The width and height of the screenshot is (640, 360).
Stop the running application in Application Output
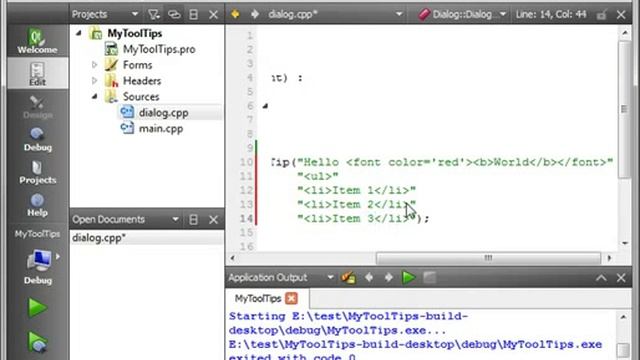coord(429,278)
